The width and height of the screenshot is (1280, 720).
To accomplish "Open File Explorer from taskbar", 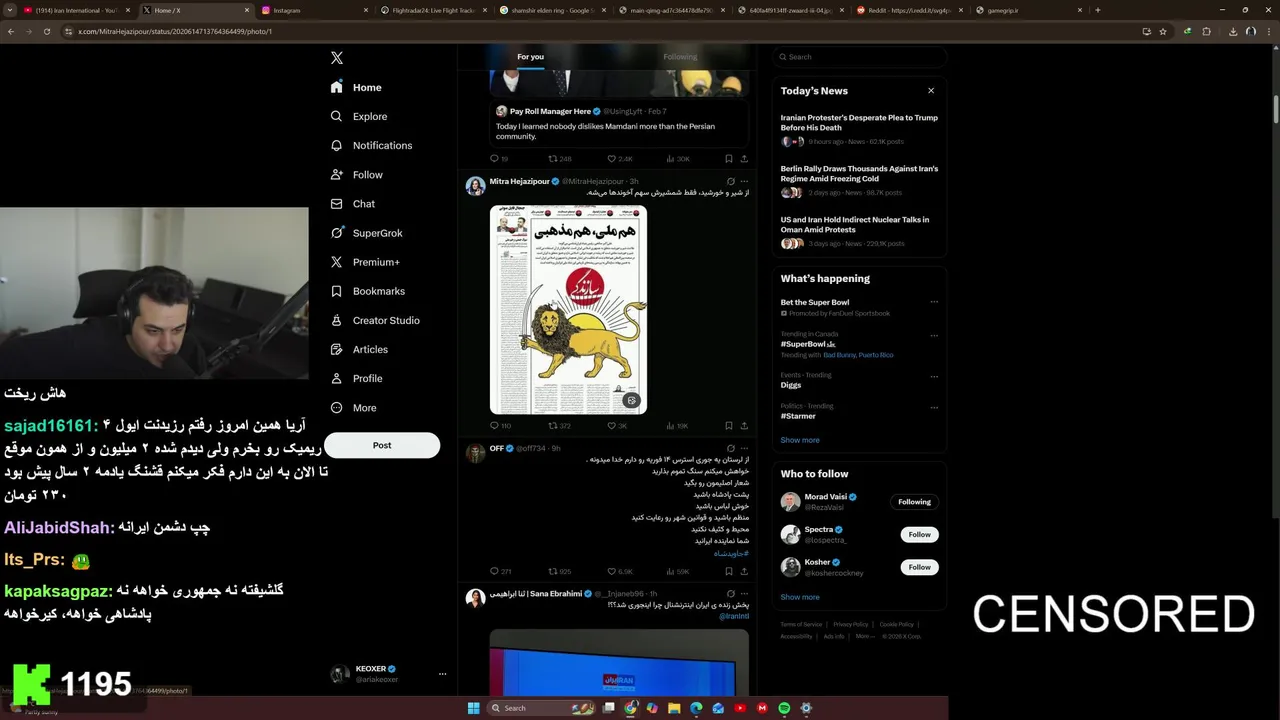I will [675, 708].
